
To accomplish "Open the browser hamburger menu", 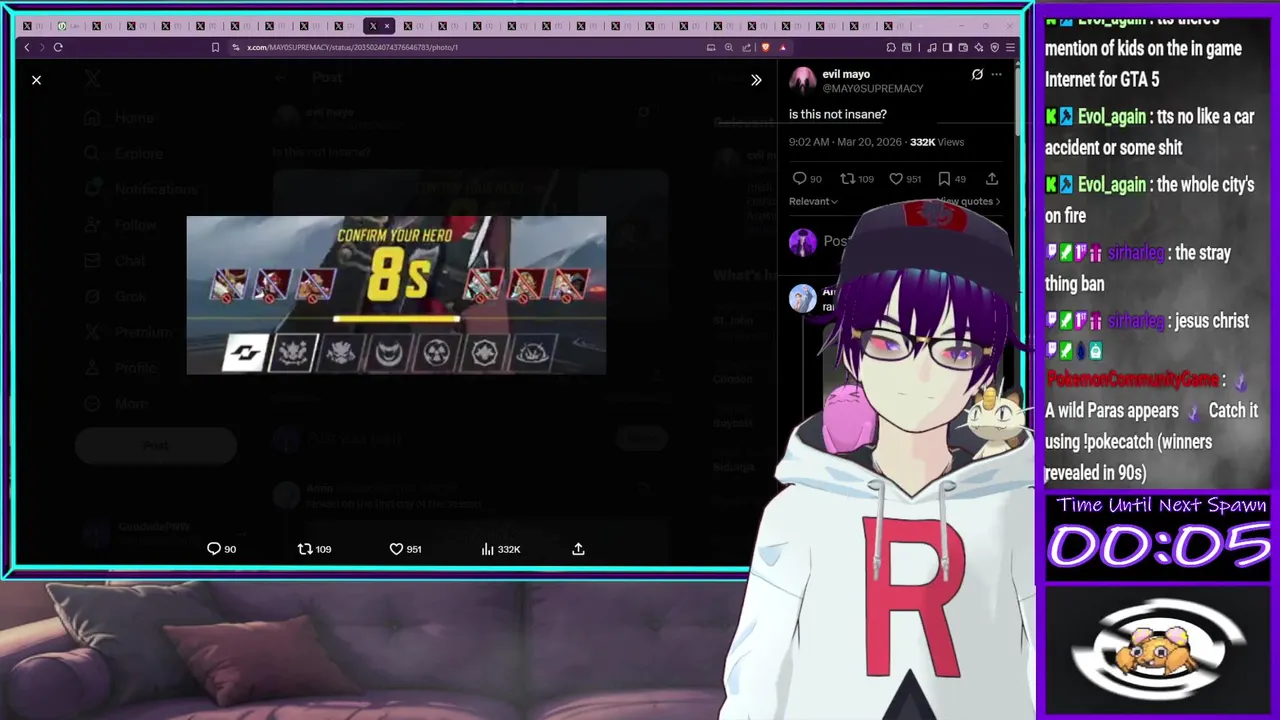I will click(1010, 47).
